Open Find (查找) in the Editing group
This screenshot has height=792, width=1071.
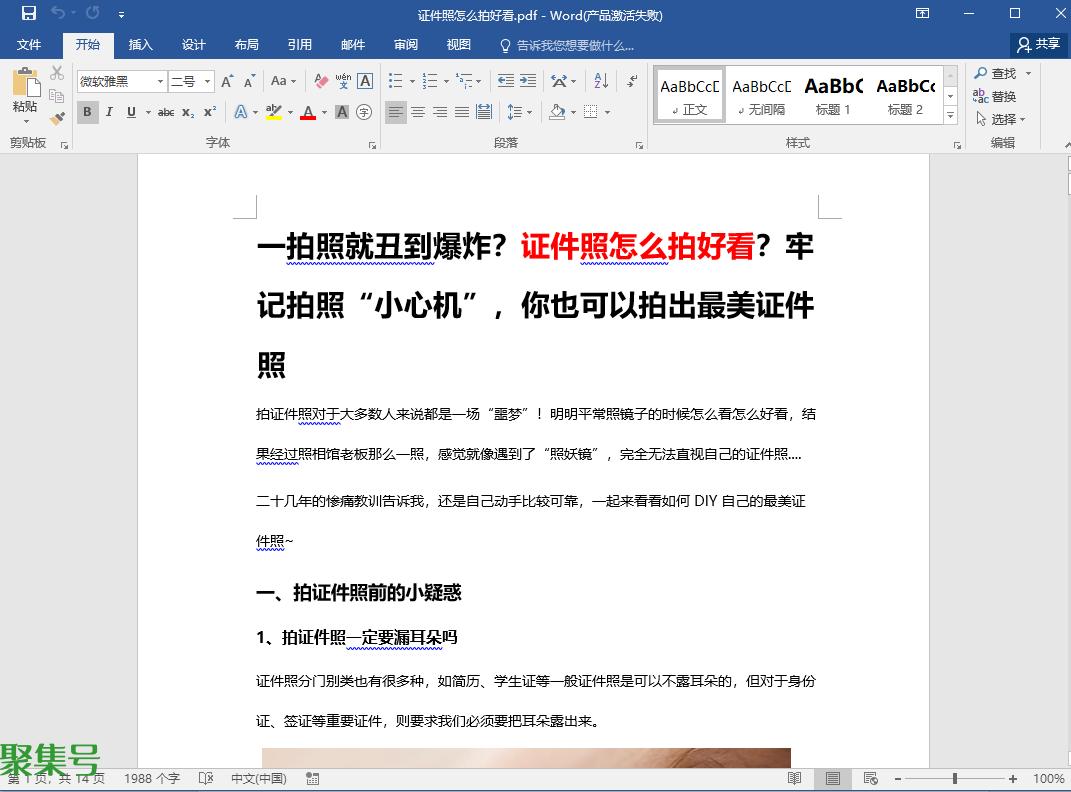coord(994,73)
